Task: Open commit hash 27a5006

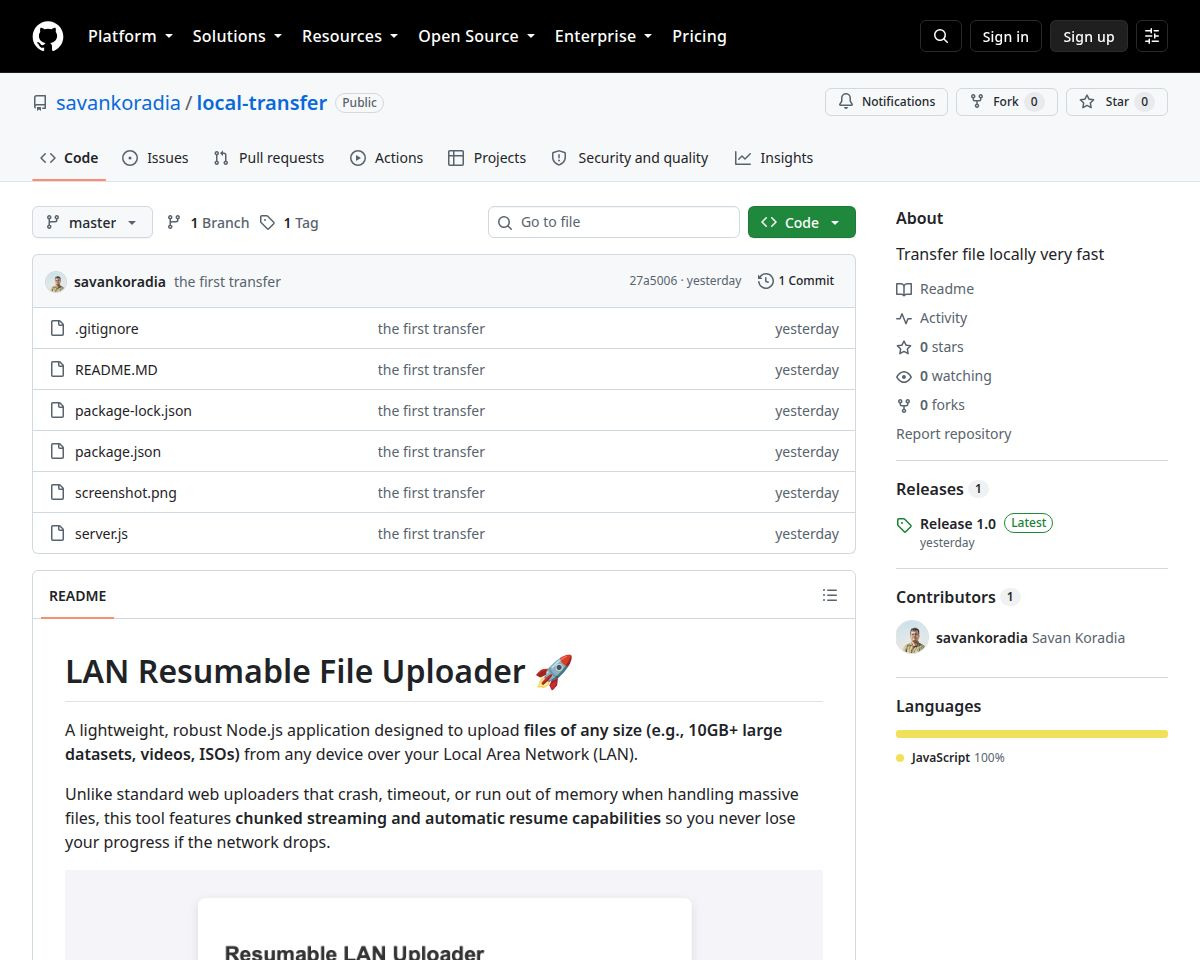Action: [653, 281]
